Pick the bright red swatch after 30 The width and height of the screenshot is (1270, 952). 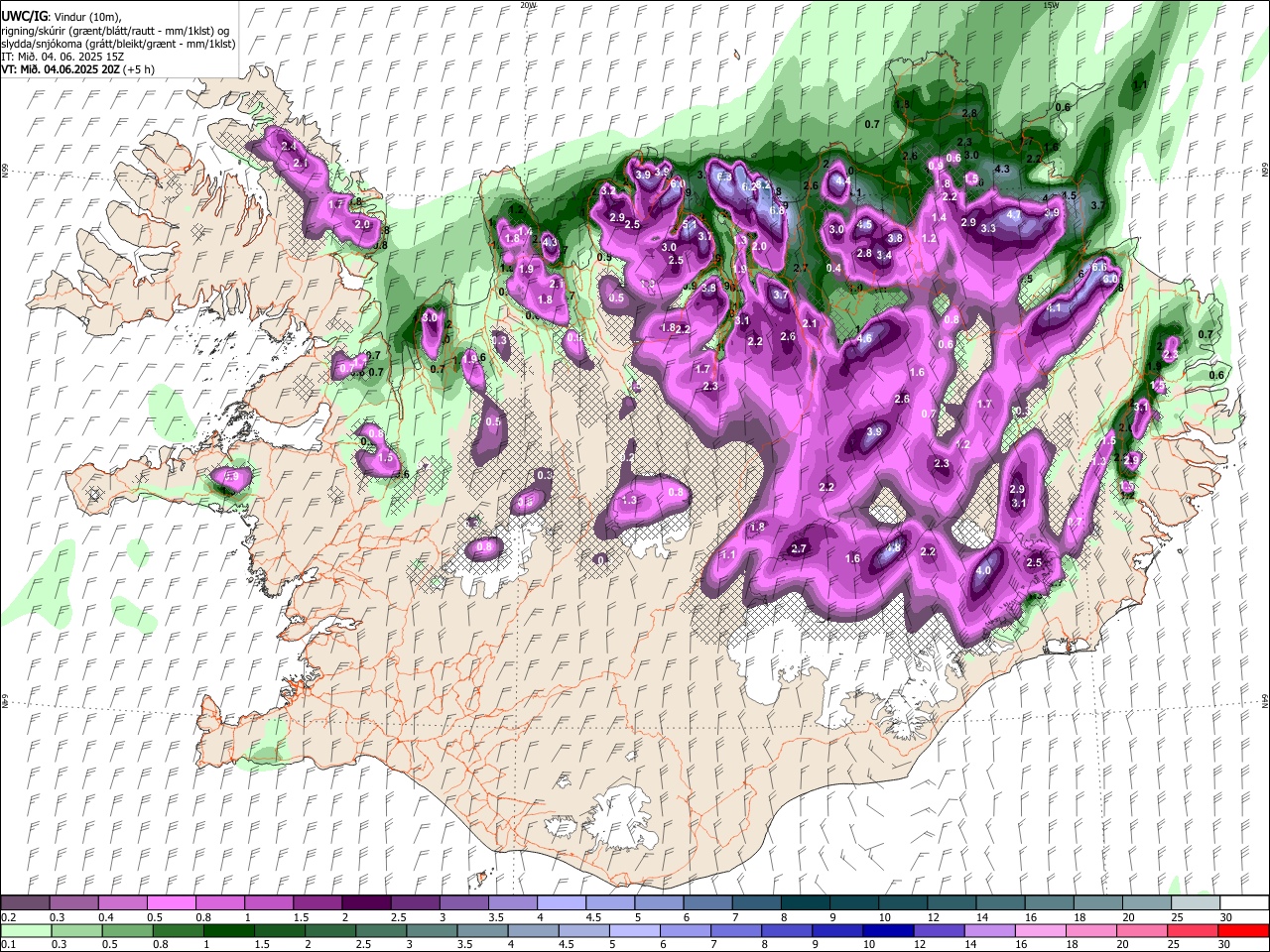1244,930
